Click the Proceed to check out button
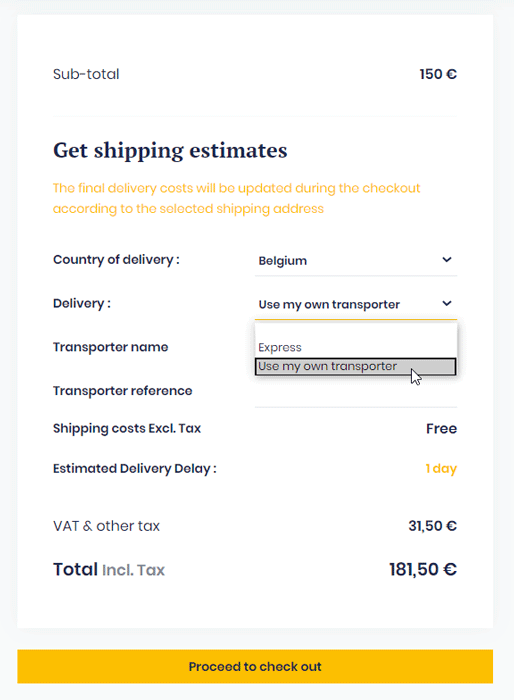This screenshot has height=700, width=514. tap(255, 666)
